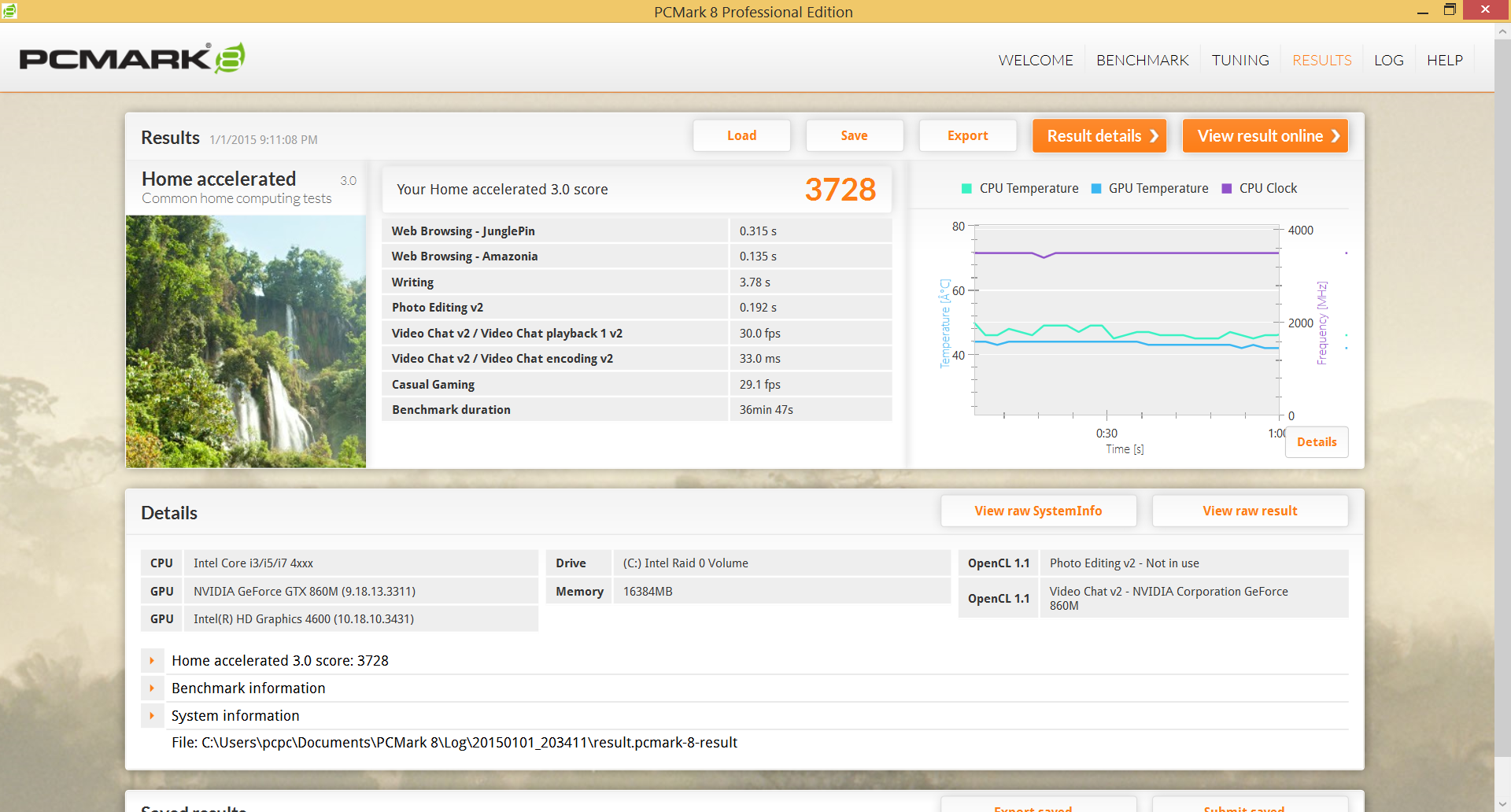Click View raw SystemInfo
The image size is (1511, 812).
click(x=1038, y=511)
